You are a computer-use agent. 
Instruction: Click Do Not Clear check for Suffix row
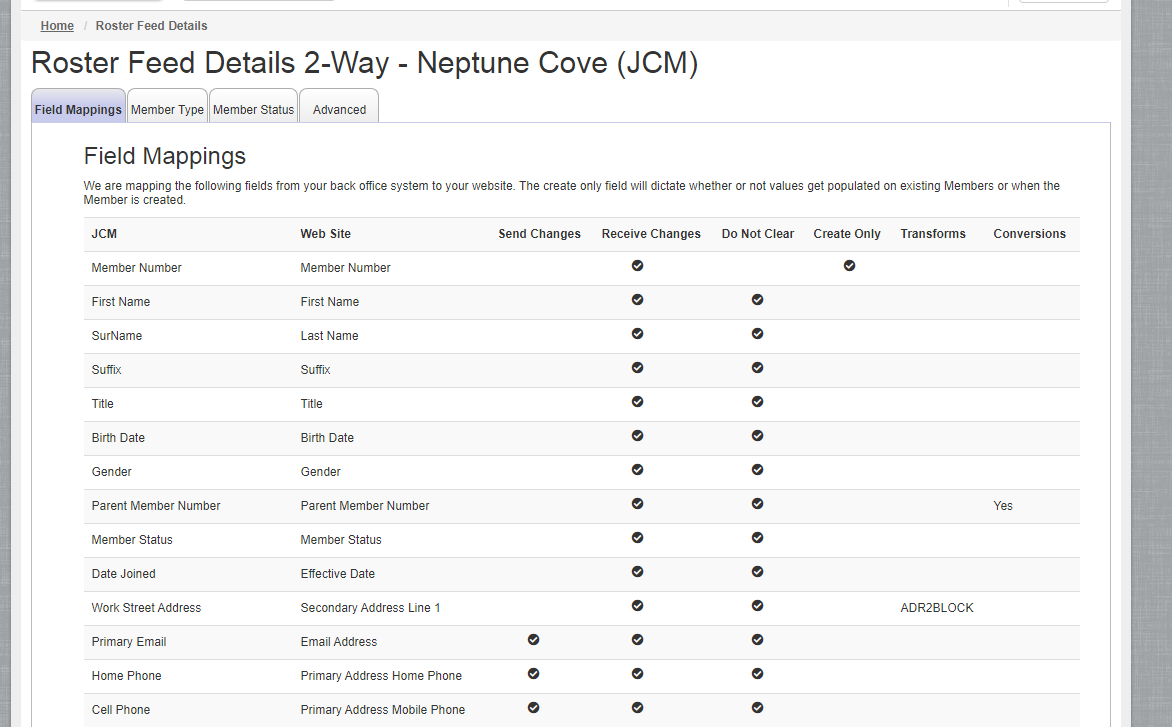tap(757, 368)
